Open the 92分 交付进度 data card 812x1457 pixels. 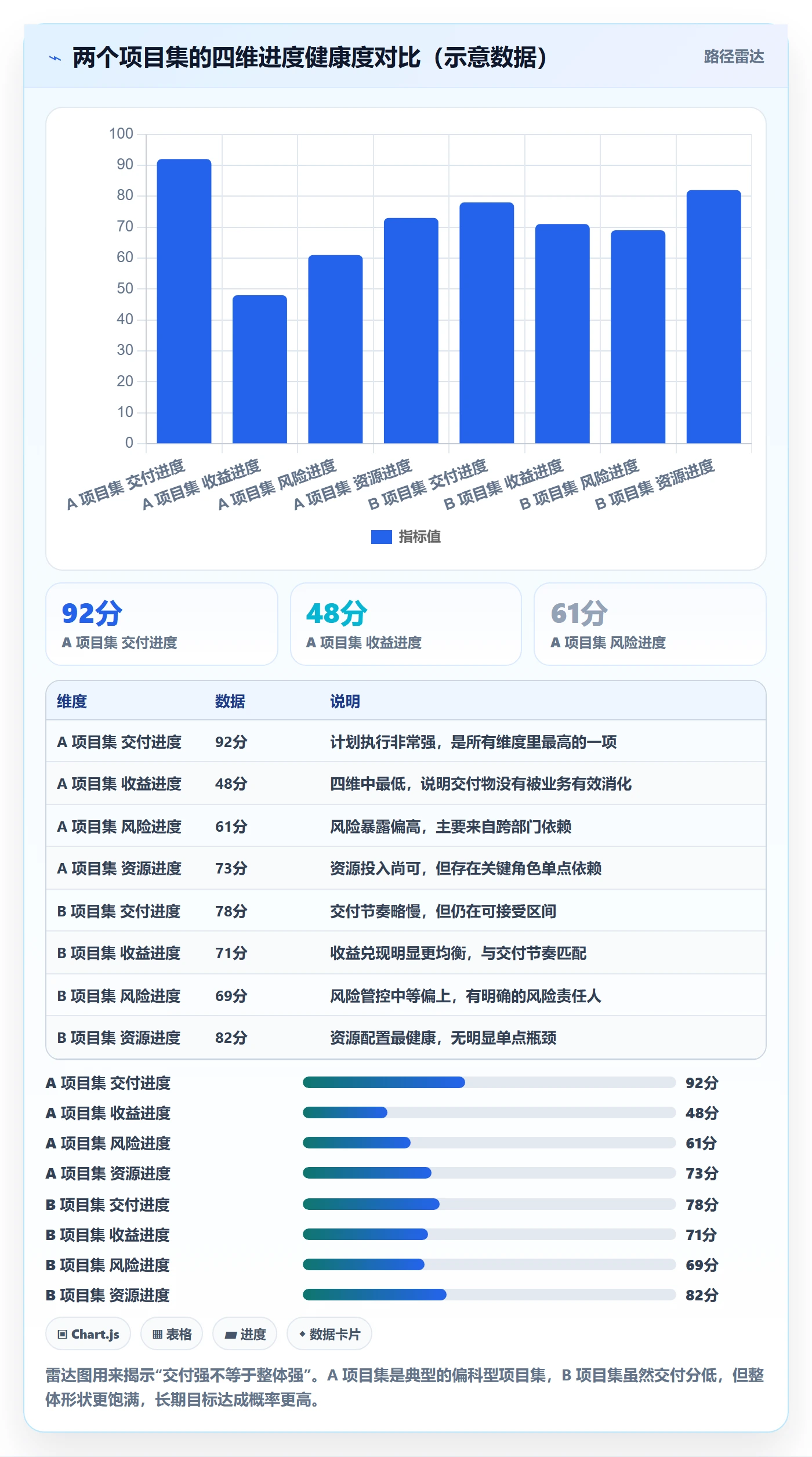pos(162,624)
